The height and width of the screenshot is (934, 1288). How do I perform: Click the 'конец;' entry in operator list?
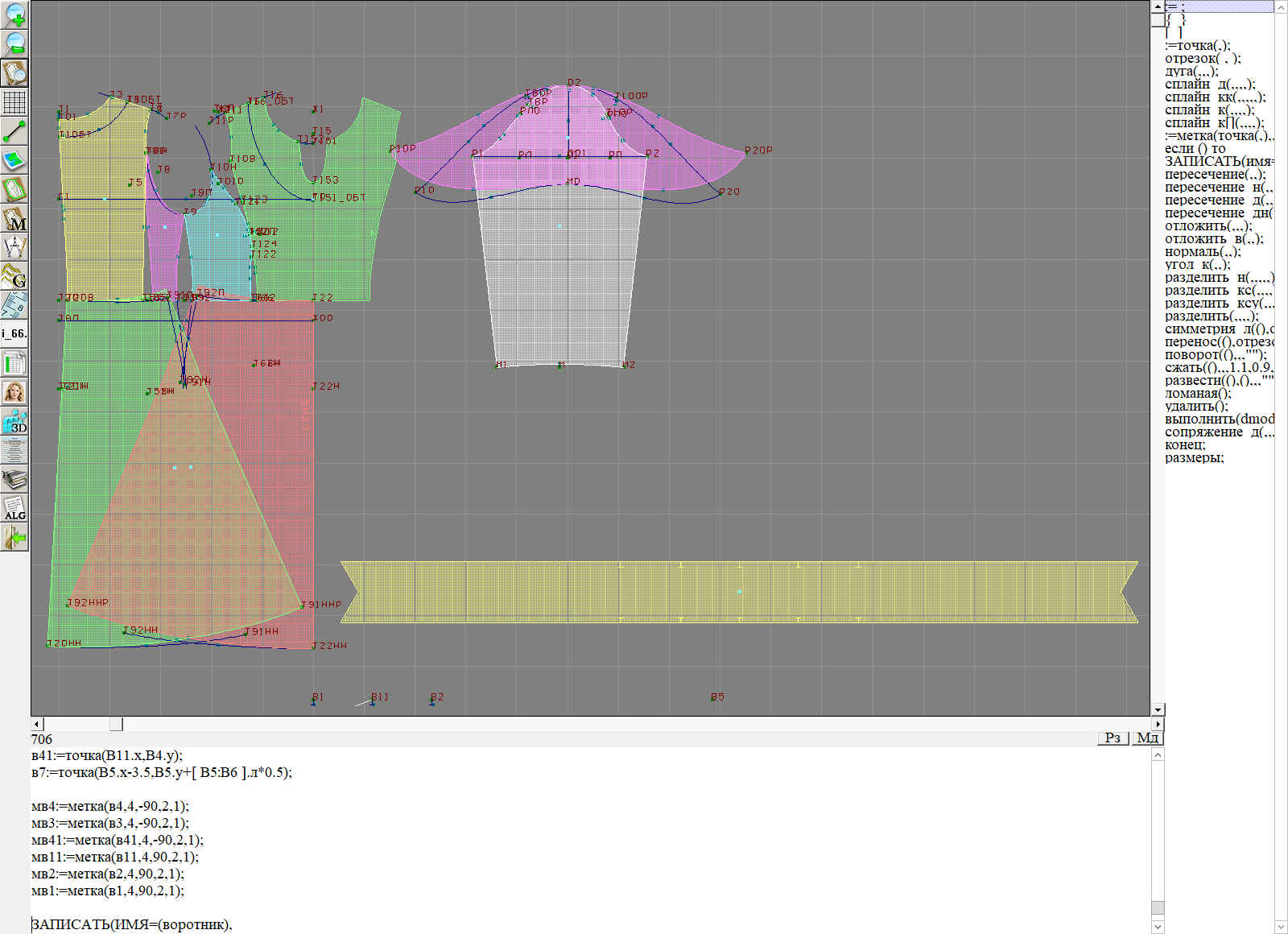tap(1185, 445)
